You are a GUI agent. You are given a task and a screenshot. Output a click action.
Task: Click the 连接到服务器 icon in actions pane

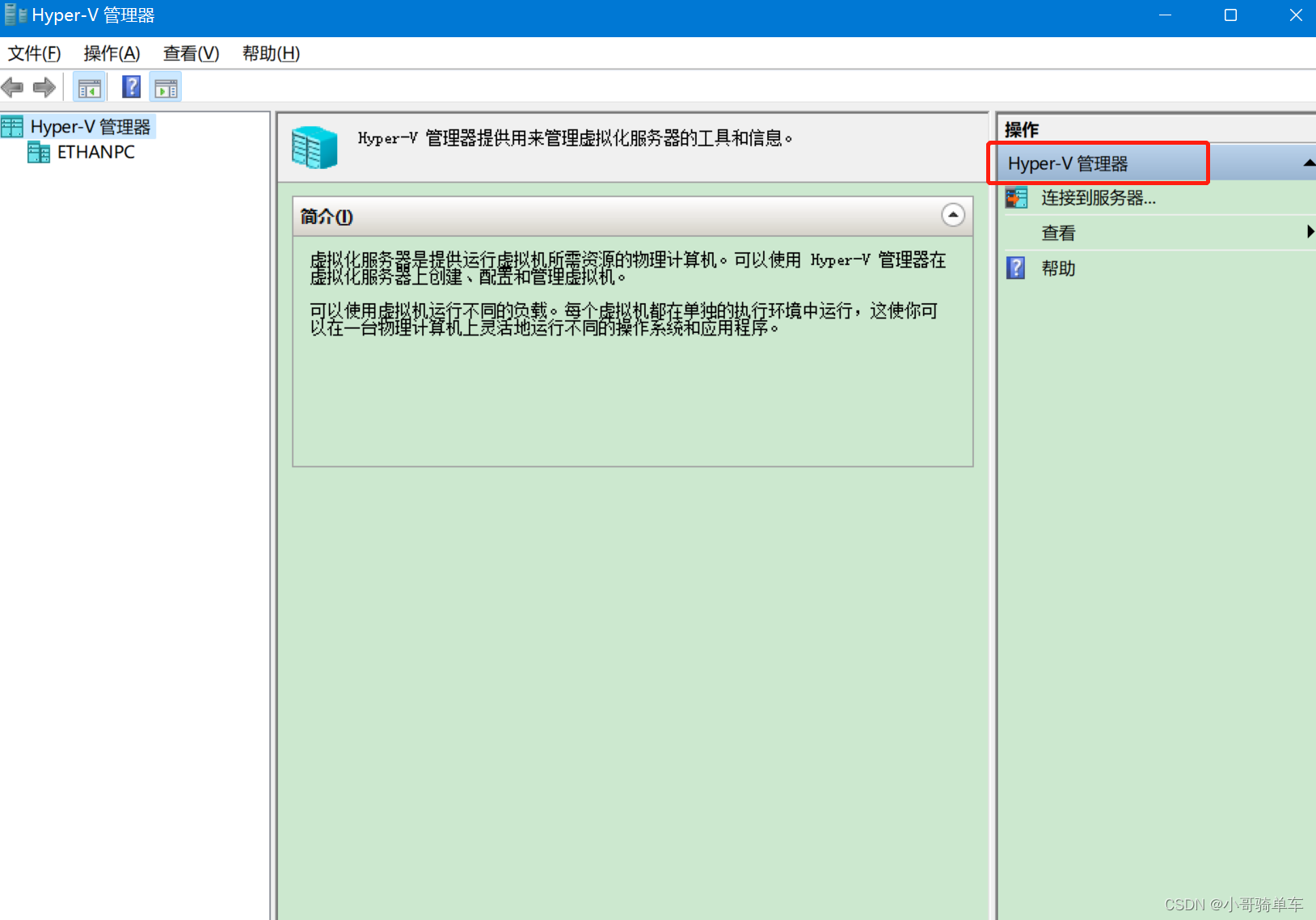(x=1016, y=197)
